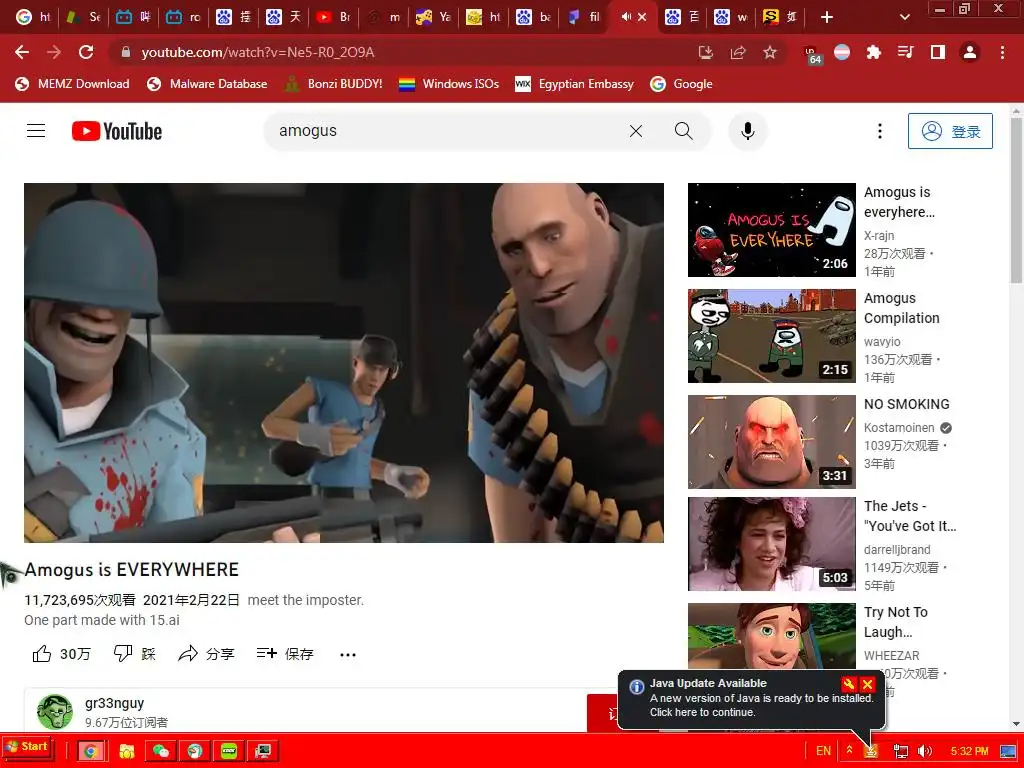Open Amogus Compilation thumbnail
This screenshot has height=768, width=1024.
(771, 336)
